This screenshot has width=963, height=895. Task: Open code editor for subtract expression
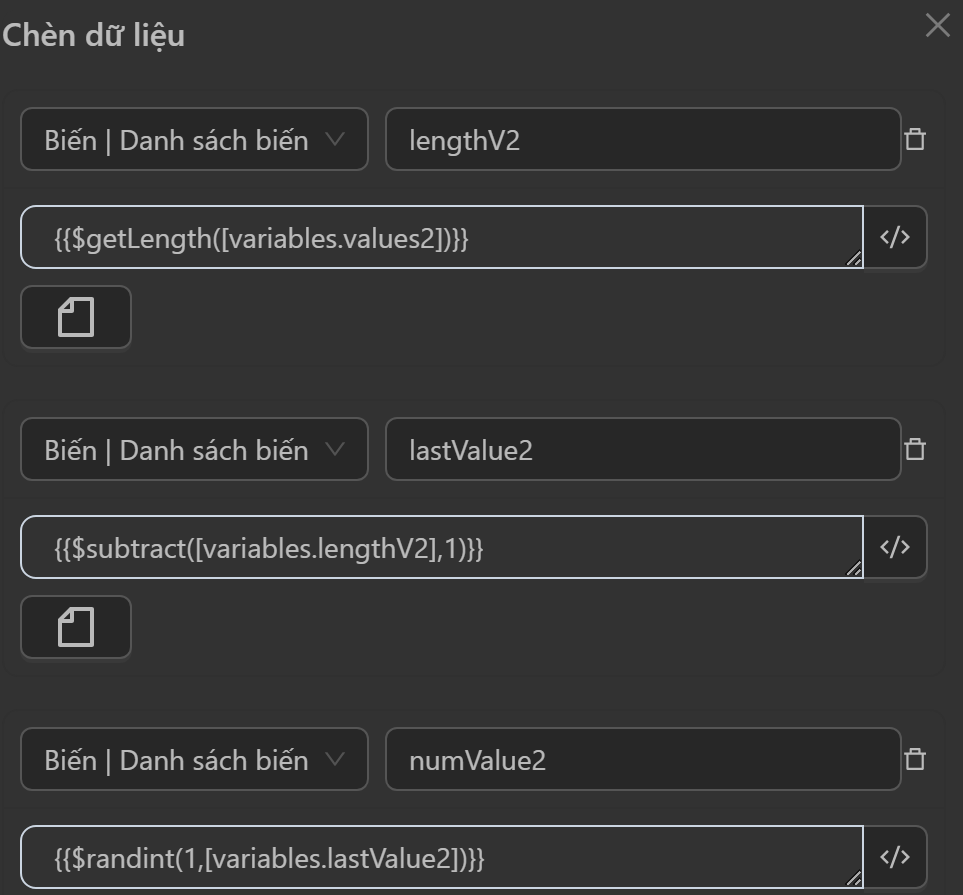[x=894, y=547]
